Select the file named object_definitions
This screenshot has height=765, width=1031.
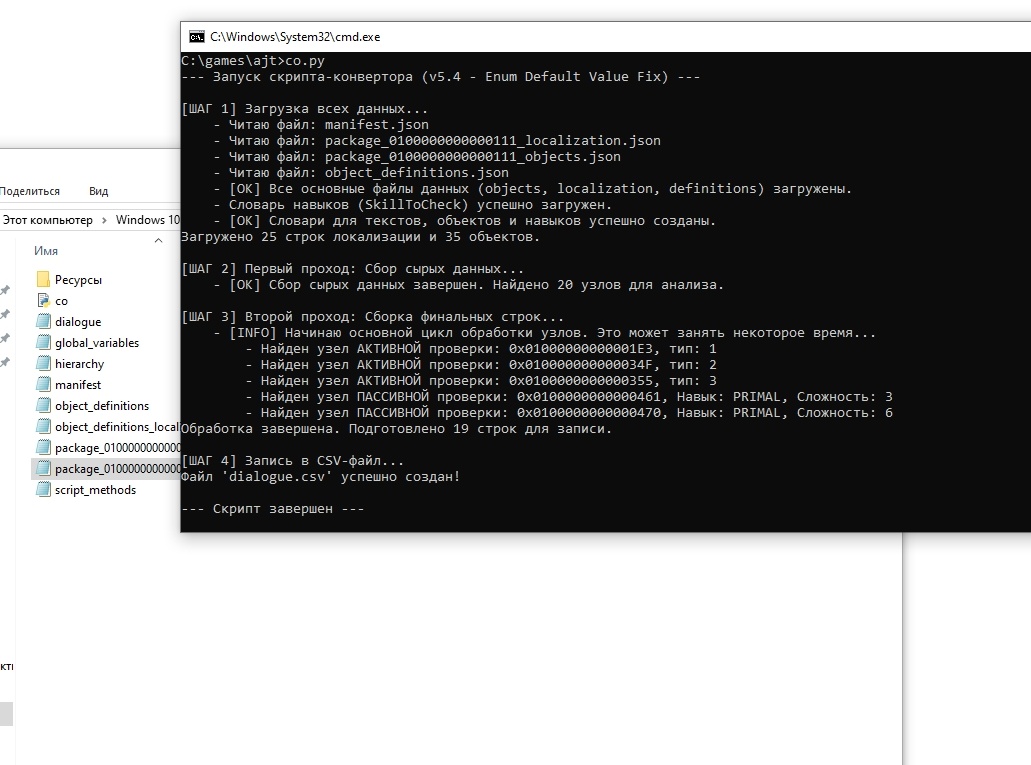[102, 406]
